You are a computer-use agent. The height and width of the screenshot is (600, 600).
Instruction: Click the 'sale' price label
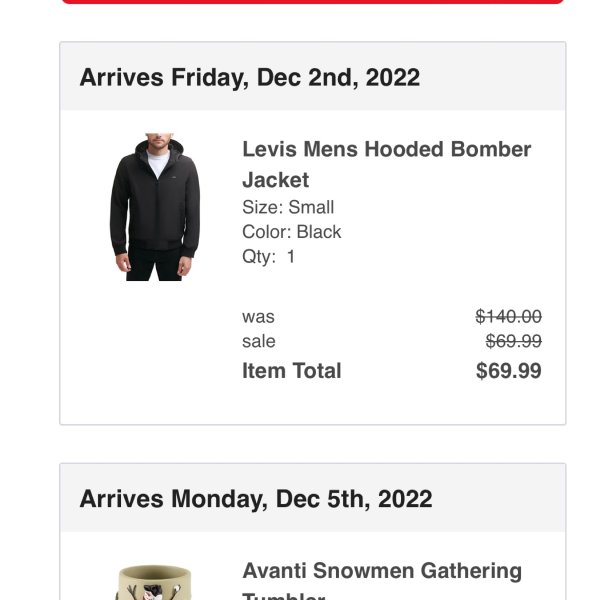point(259,341)
